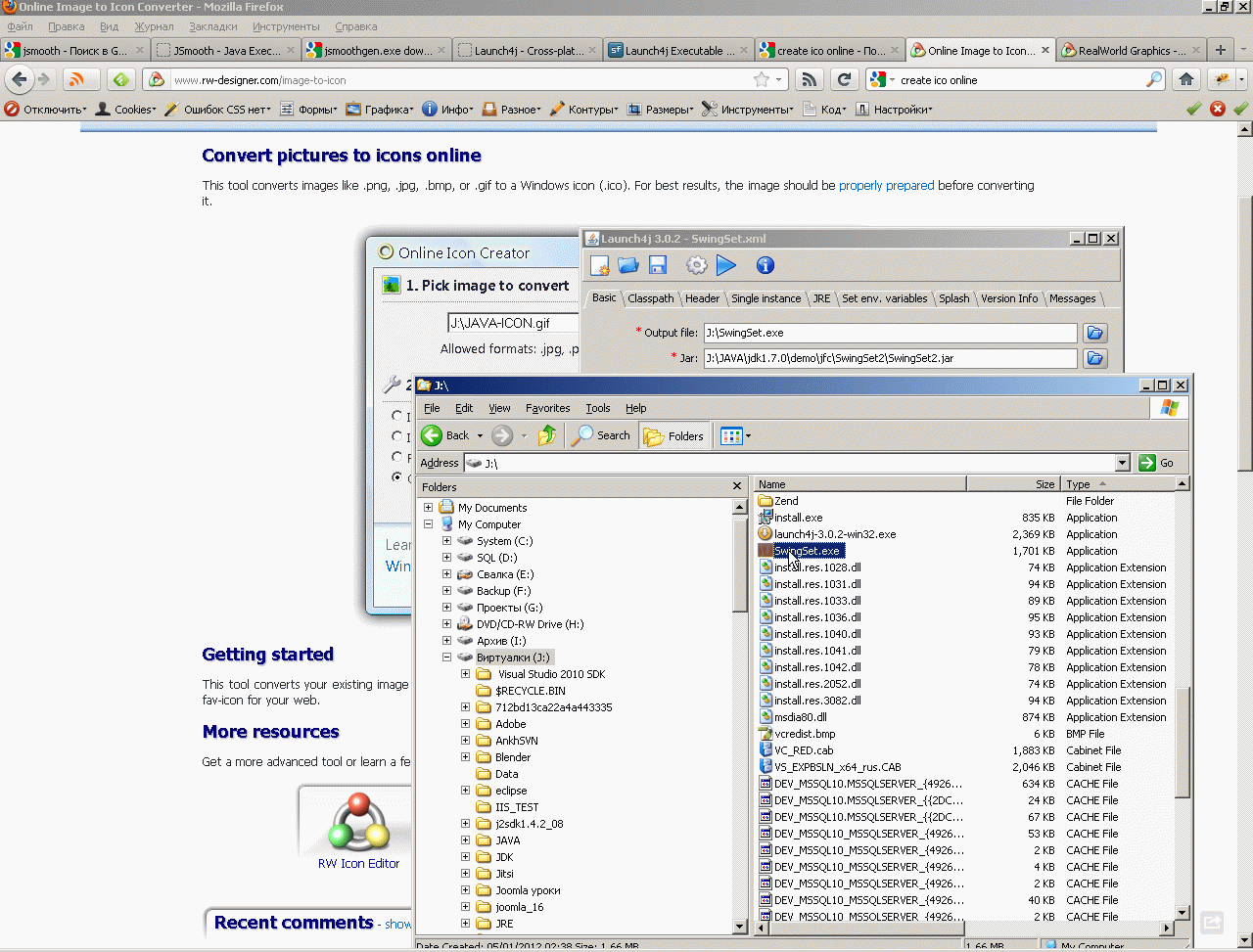The height and width of the screenshot is (952, 1253).
Task: Select the vcredist.bmp file
Action: click(805, 734)
